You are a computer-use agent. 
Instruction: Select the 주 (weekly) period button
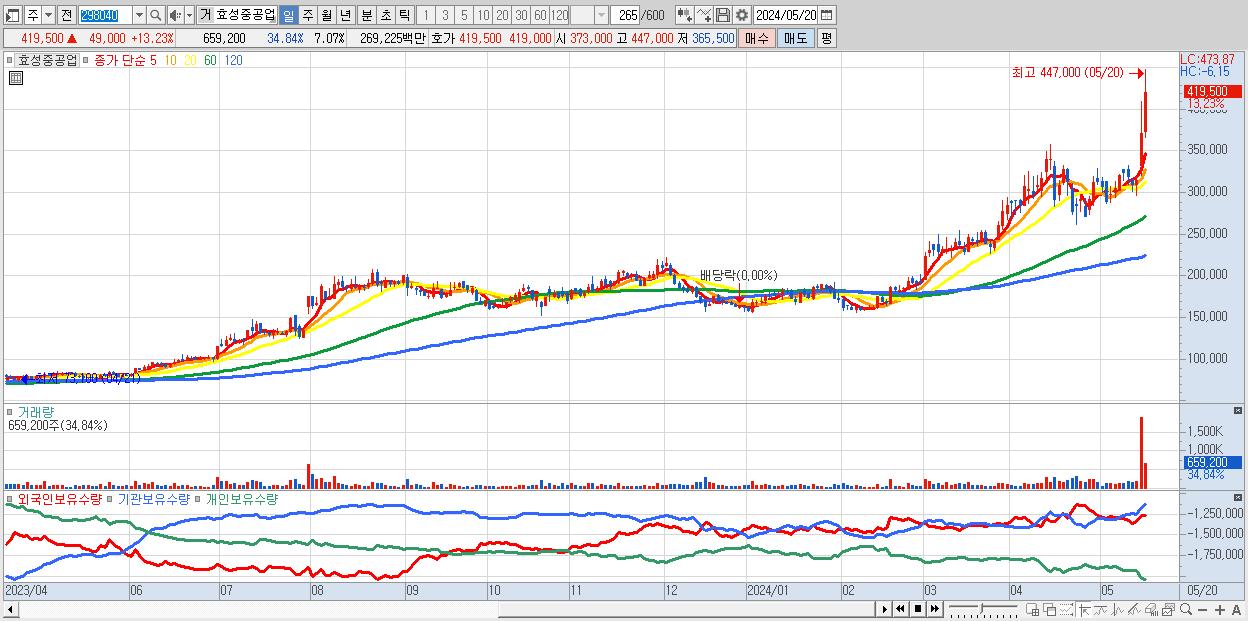(x=307, y=15)
